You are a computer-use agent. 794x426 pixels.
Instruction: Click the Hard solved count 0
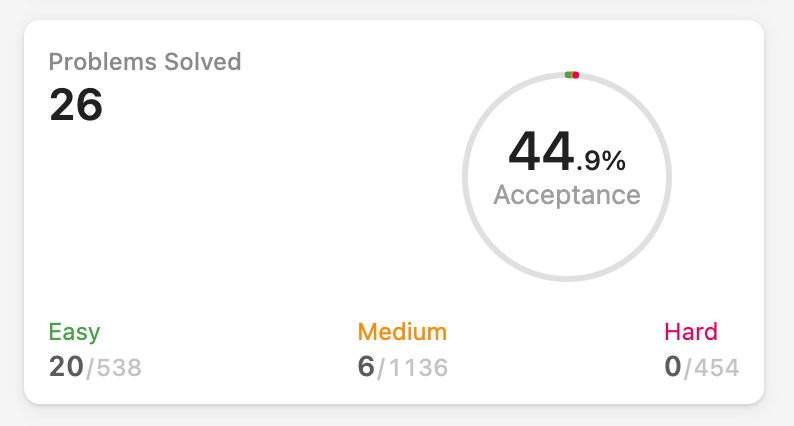point(673,367)
